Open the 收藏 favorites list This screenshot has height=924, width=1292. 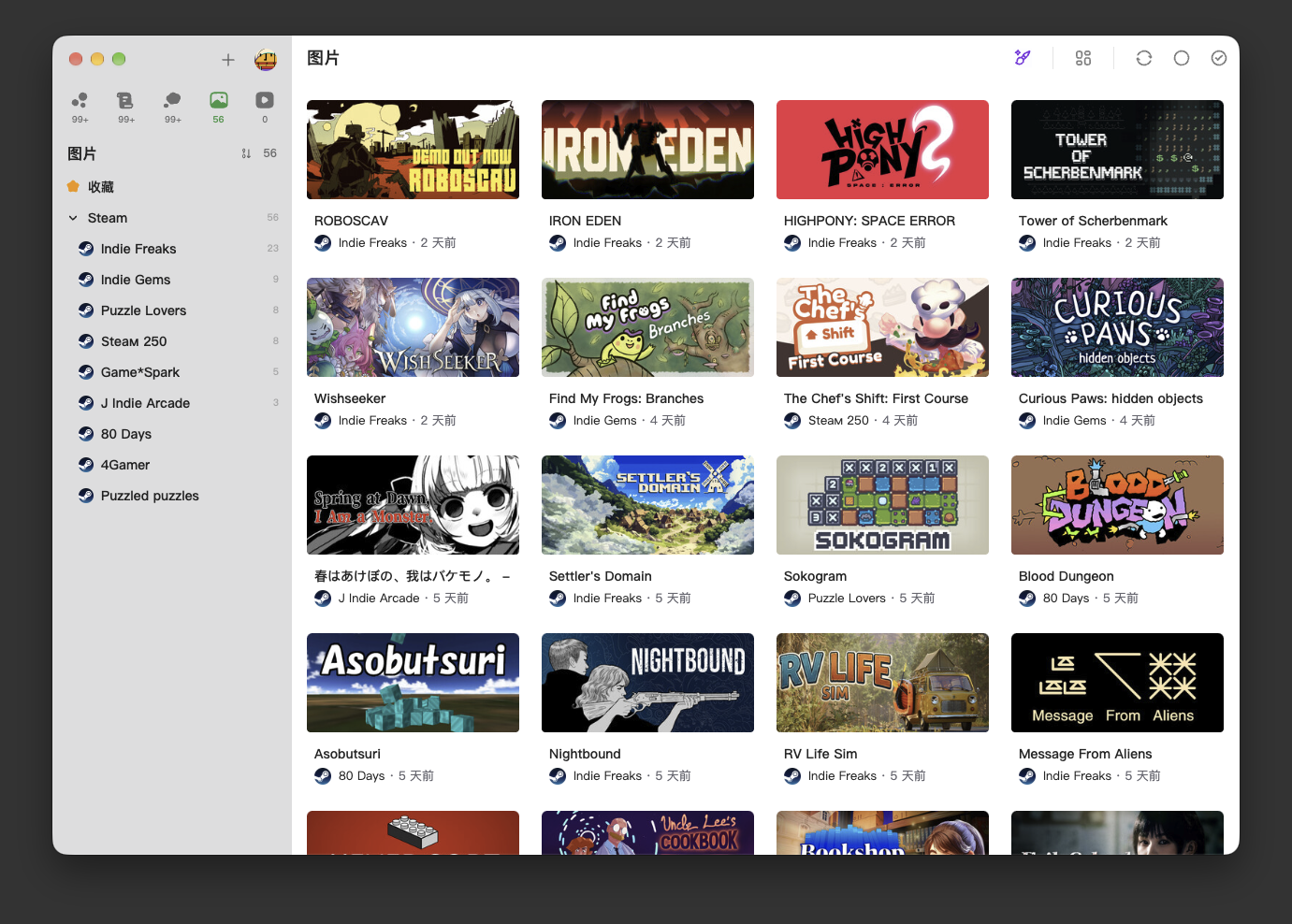click(172, 187)
